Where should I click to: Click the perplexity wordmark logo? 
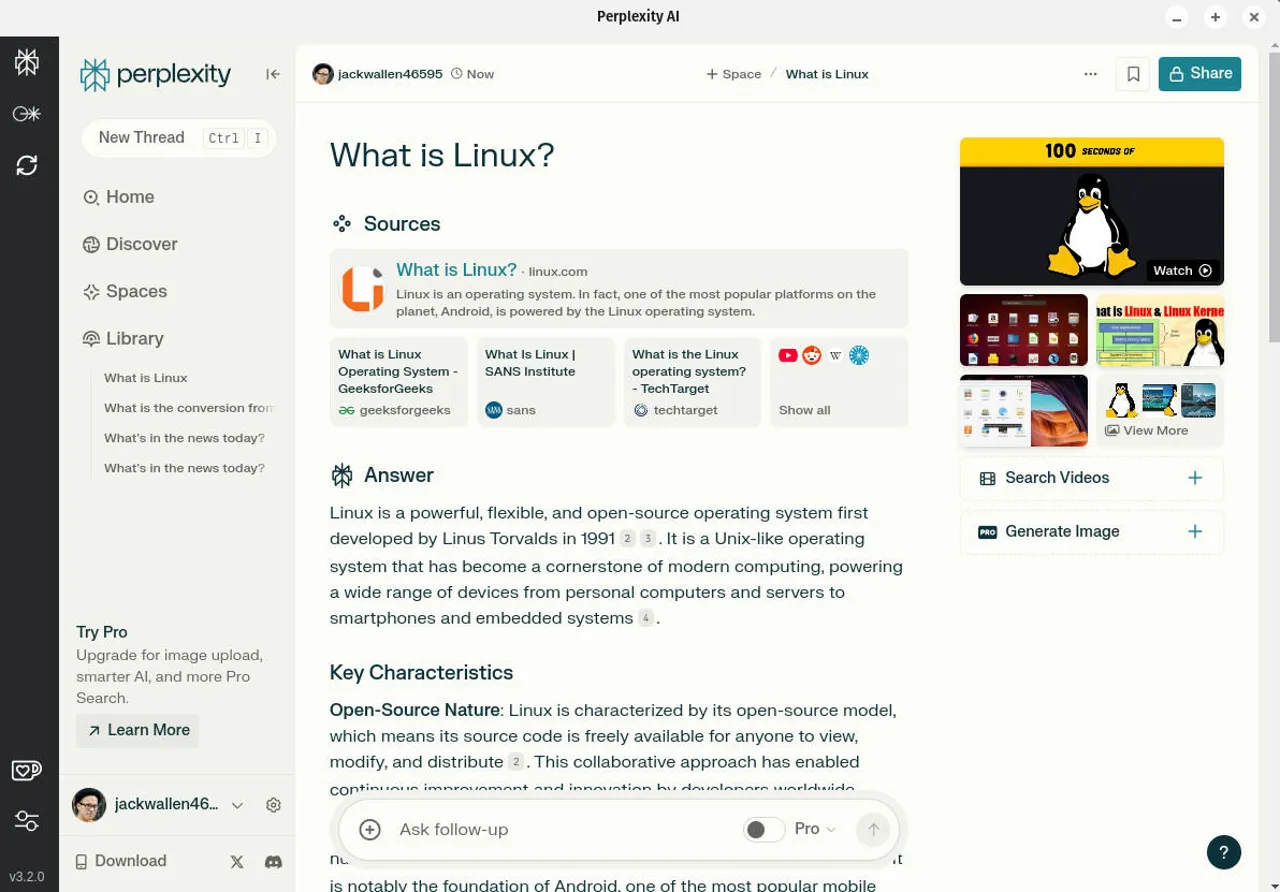point(155,74)
